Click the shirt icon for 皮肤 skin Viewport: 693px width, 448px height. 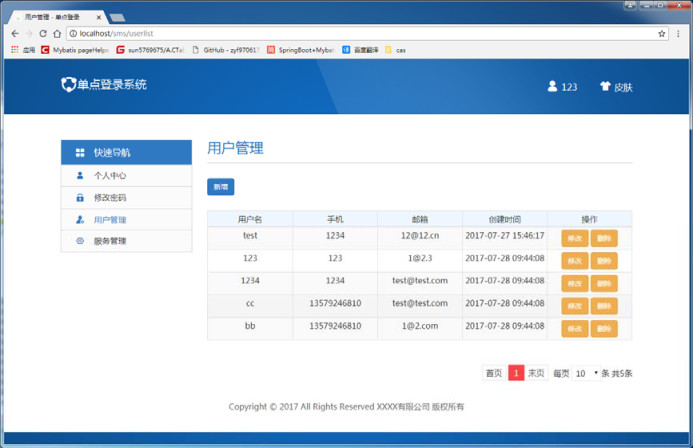(x=605, y=87)
